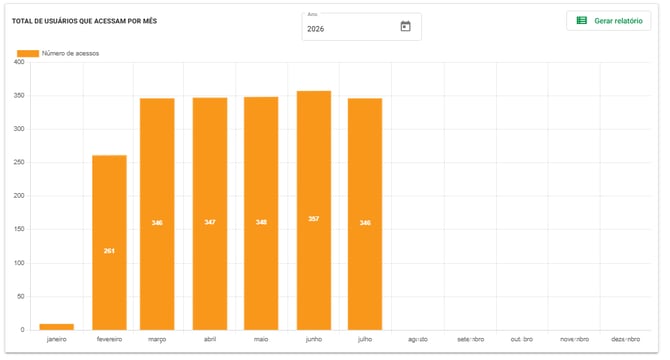Image resolution: width=670 pixels, height=360 pixels.
Task: Click the janeiro bar
Action: tap(56, 327)
